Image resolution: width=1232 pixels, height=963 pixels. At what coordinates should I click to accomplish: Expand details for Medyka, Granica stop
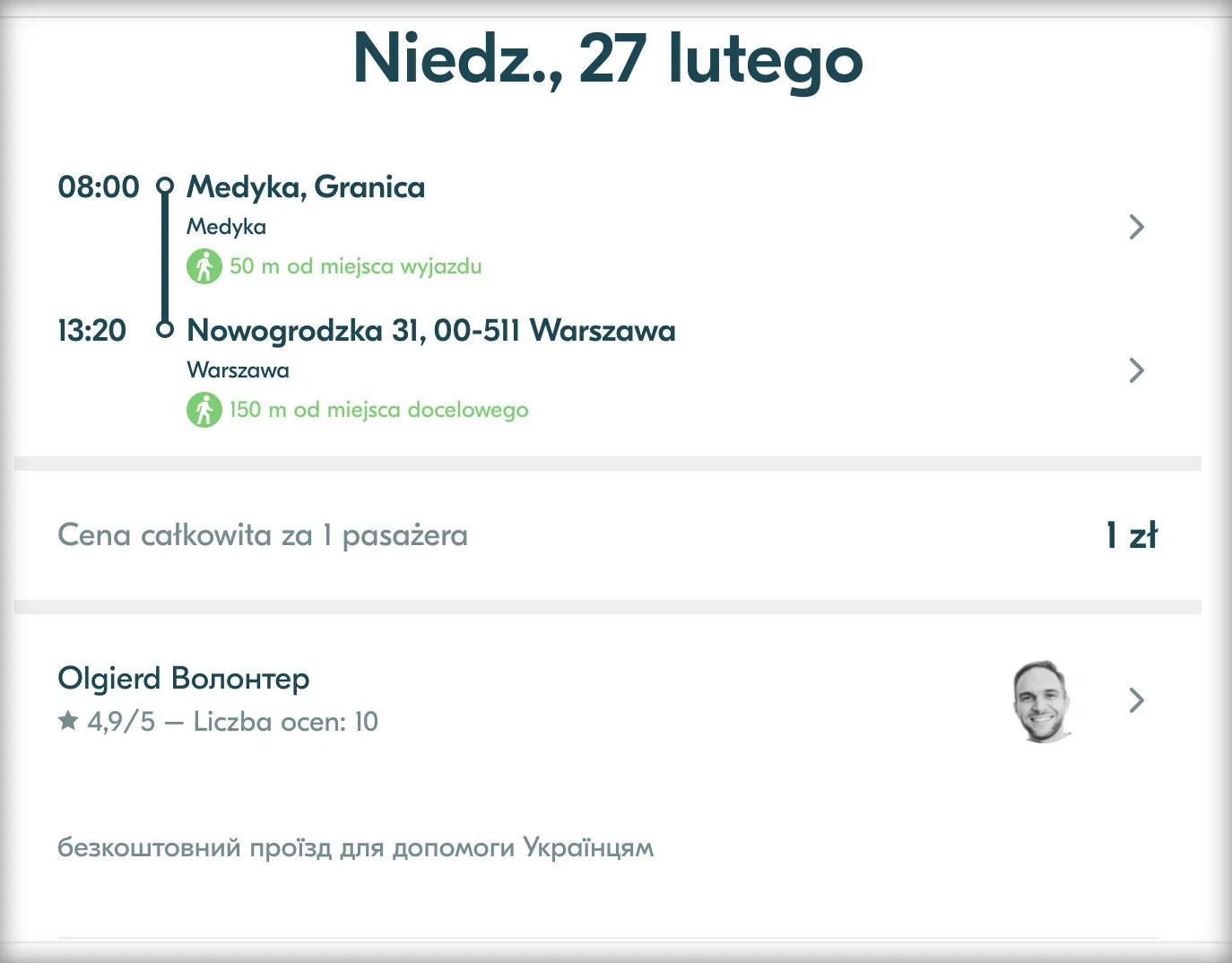click(1136, 227)
